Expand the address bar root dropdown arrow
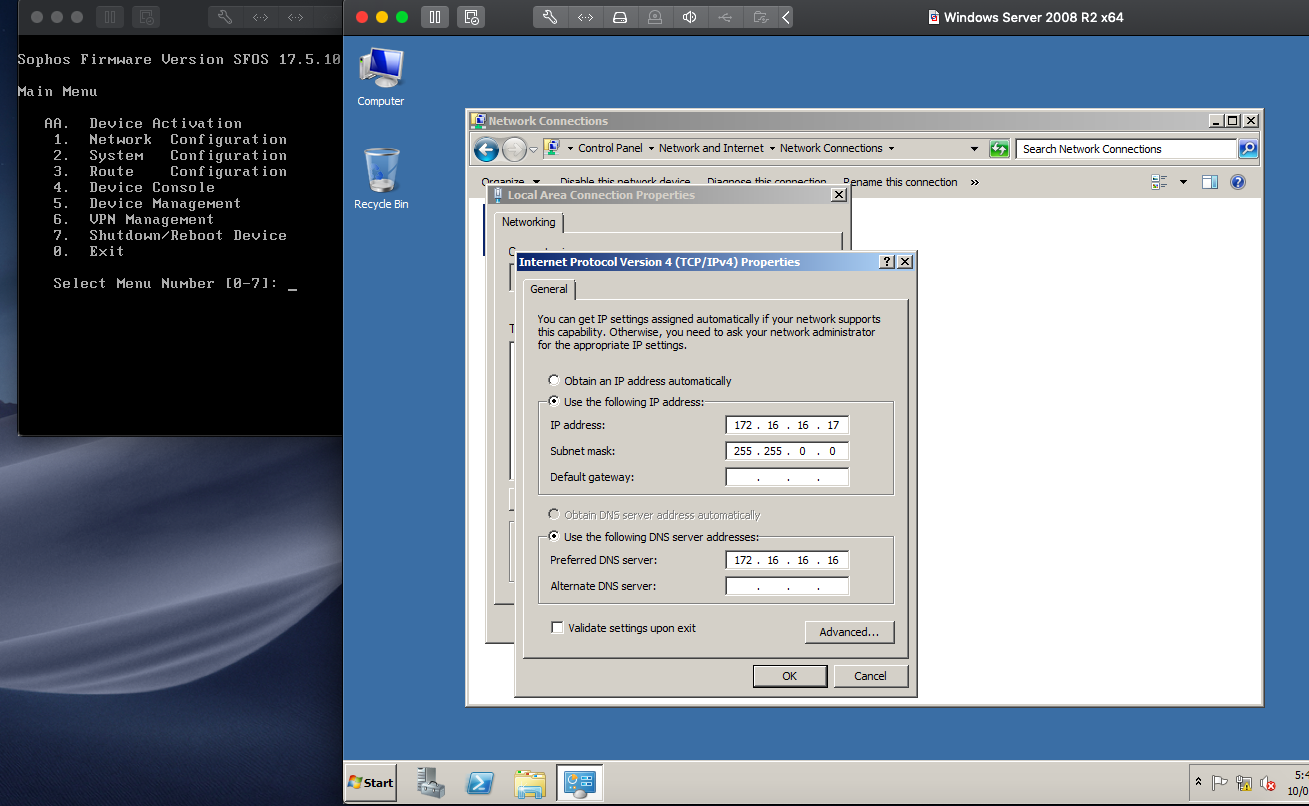Viewport: 1309px width, 806px height. pyautogui.click(x=569, y=148)
